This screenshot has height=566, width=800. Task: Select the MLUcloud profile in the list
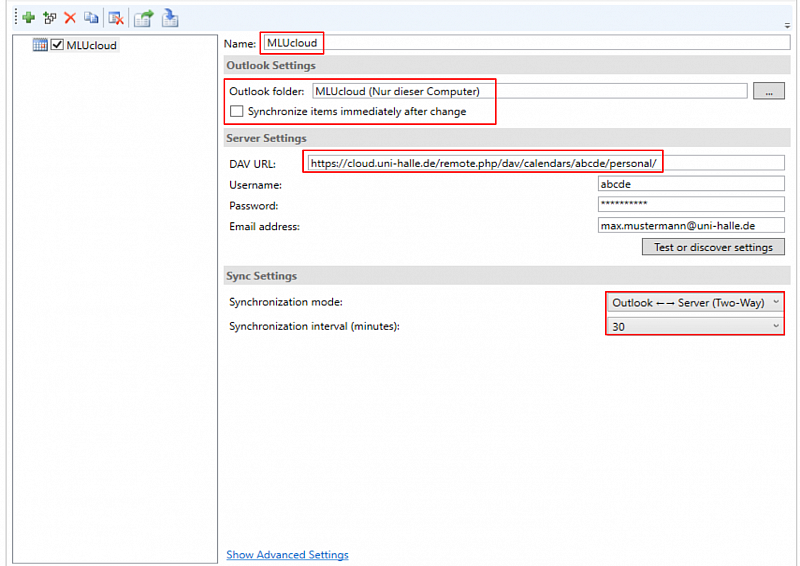(x=91, y=45)
